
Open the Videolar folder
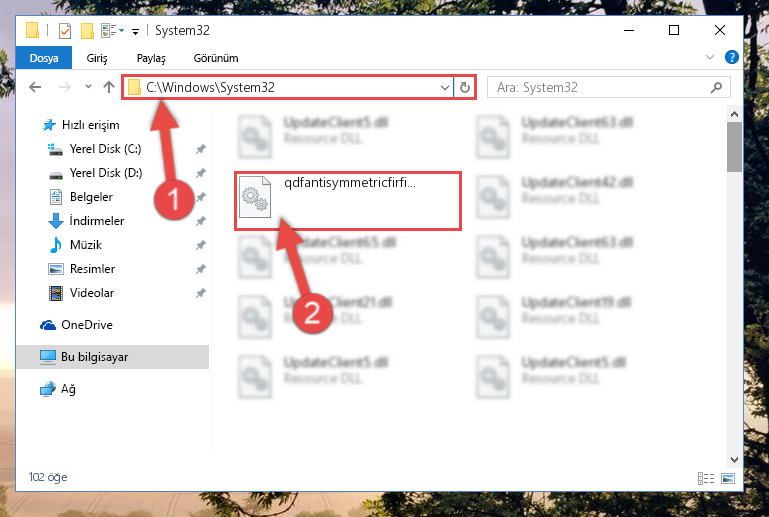coord(81,293)
